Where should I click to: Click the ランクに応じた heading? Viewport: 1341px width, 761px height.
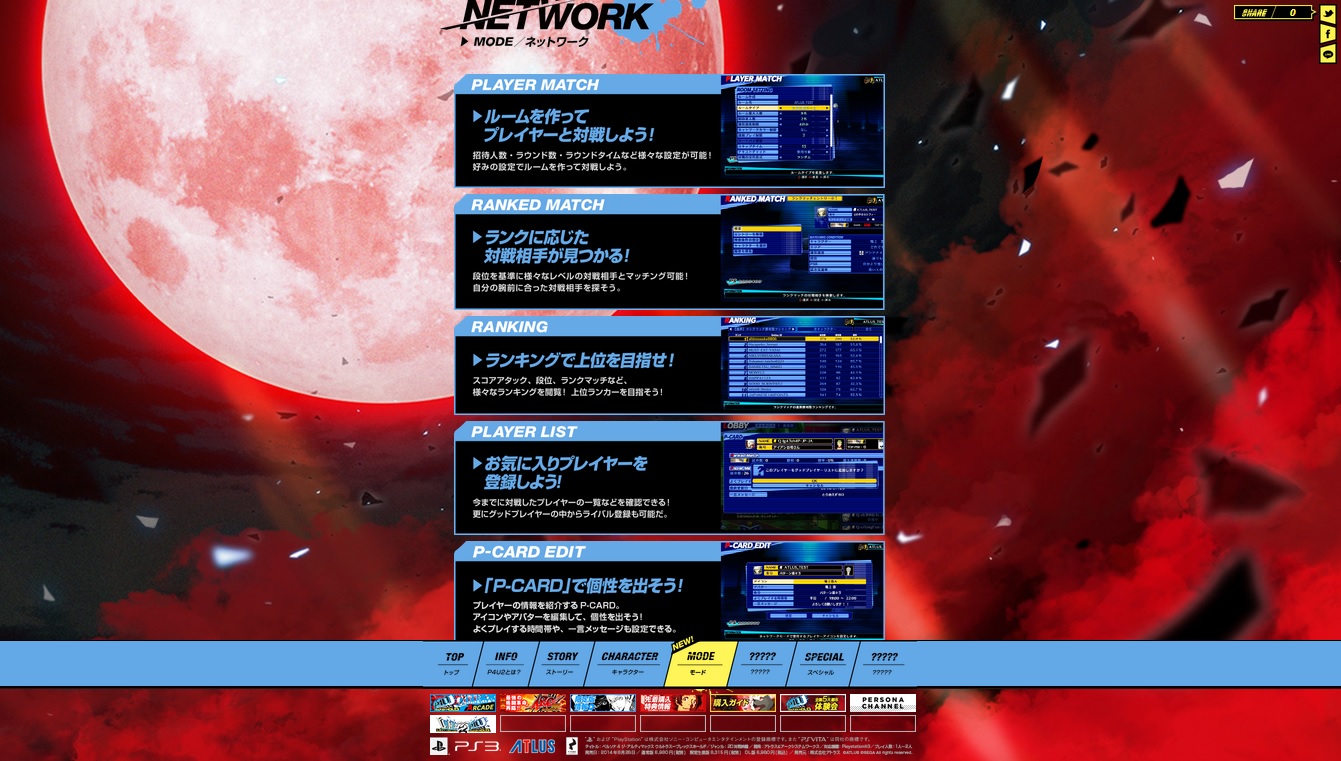(x=552, y=247)
